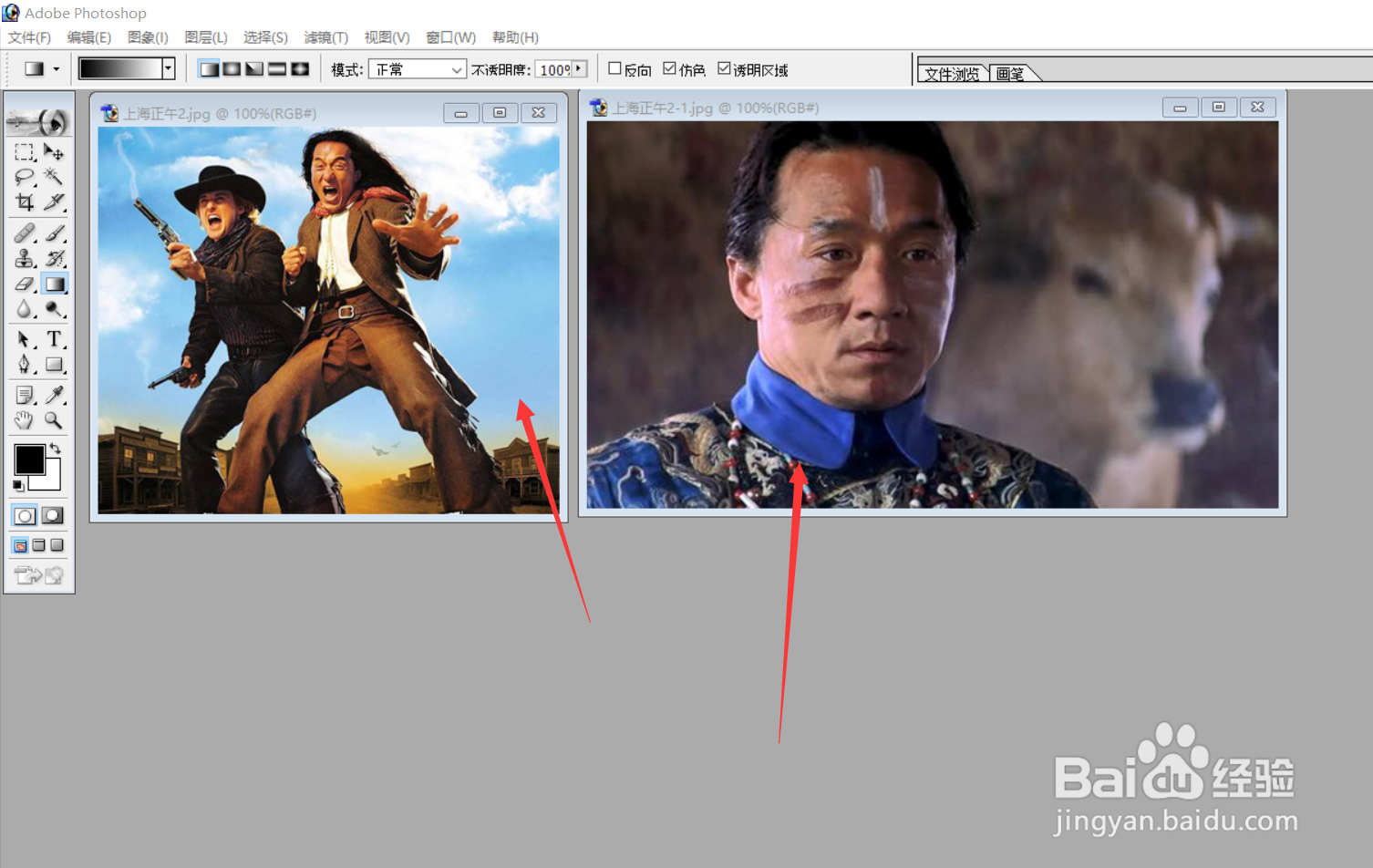Viewport: 1373px width, 868px height.
Task: Select the Blur tool
Action: coord(25,309)
